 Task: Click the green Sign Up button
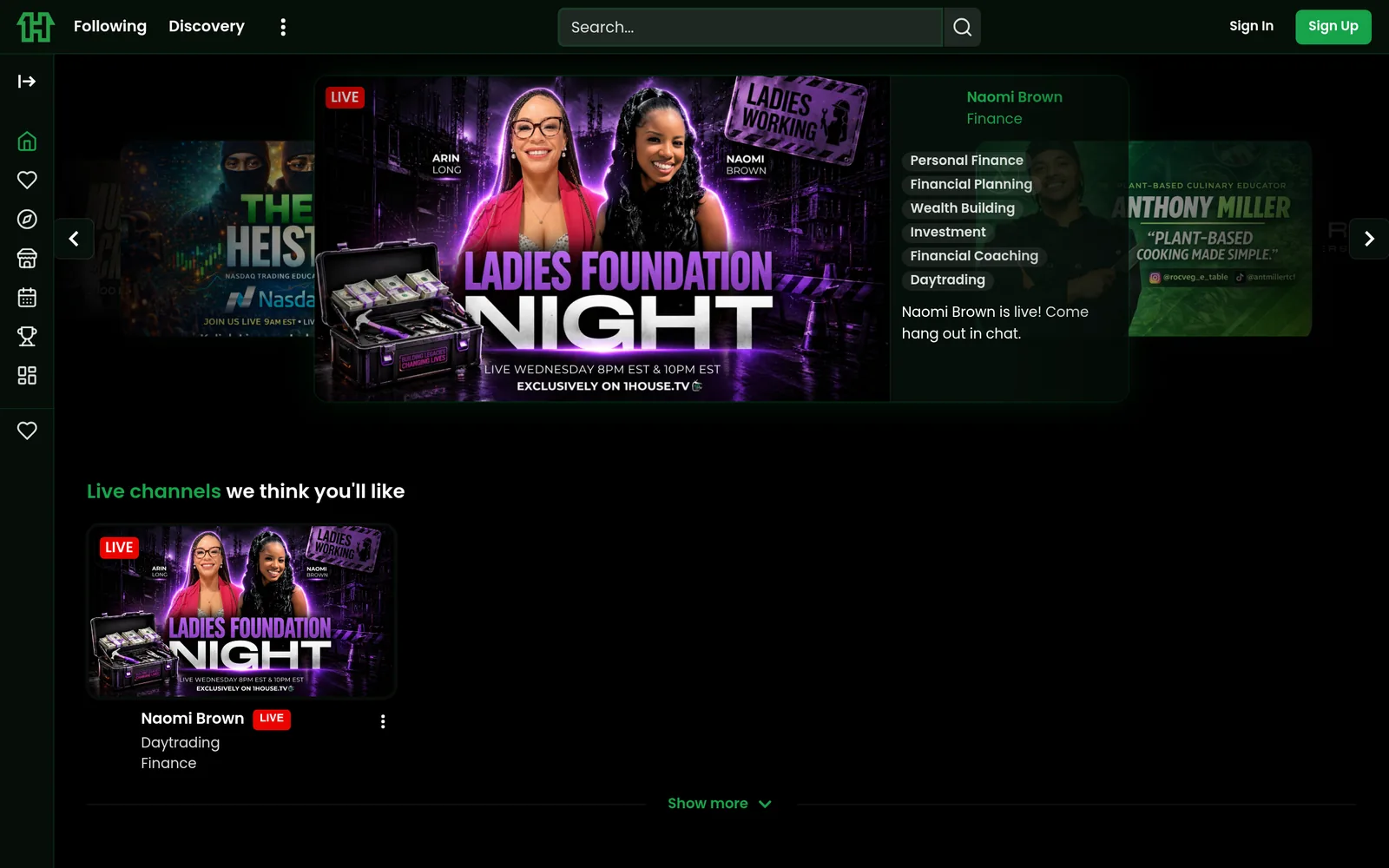pyautogui.click(x=1333, y=27)
